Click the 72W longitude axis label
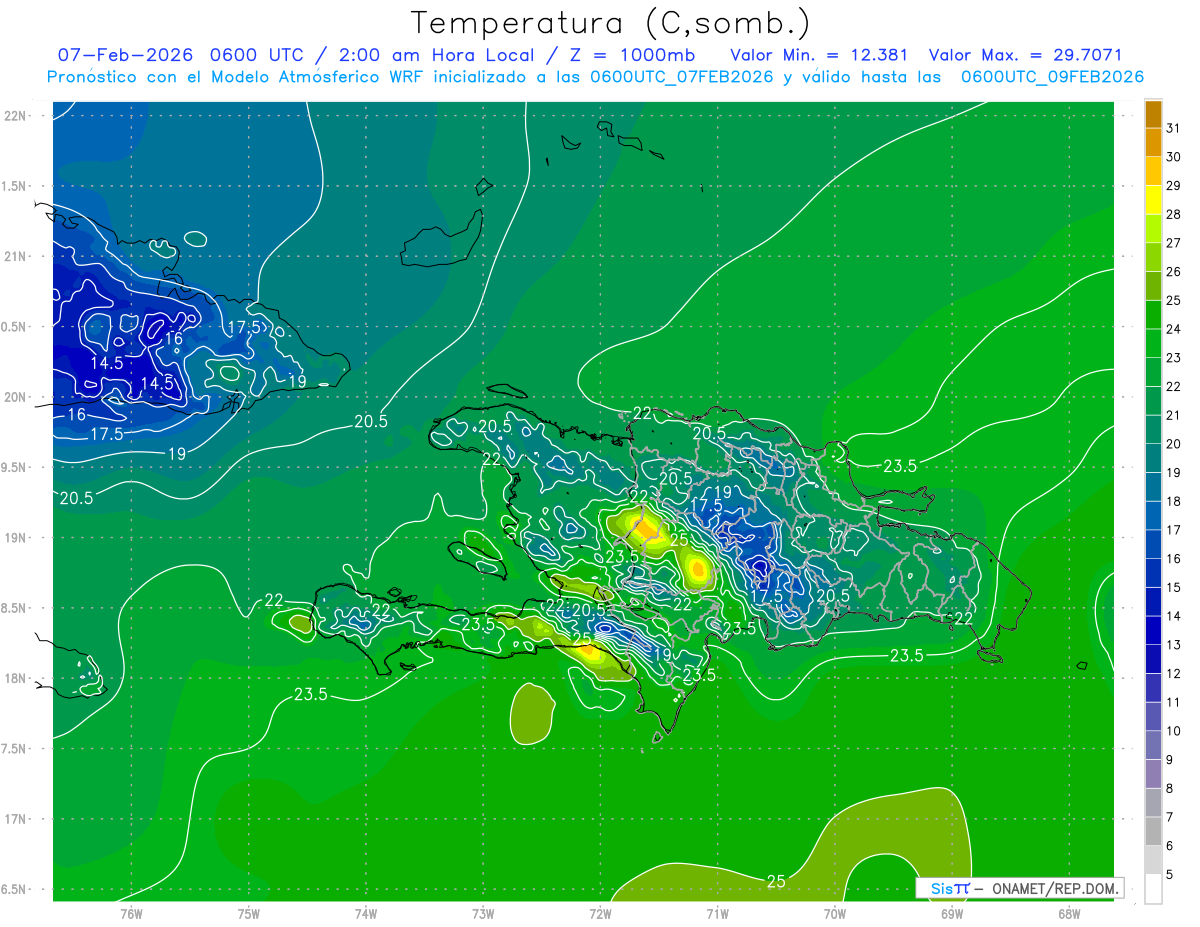 (x=600, y=913)
